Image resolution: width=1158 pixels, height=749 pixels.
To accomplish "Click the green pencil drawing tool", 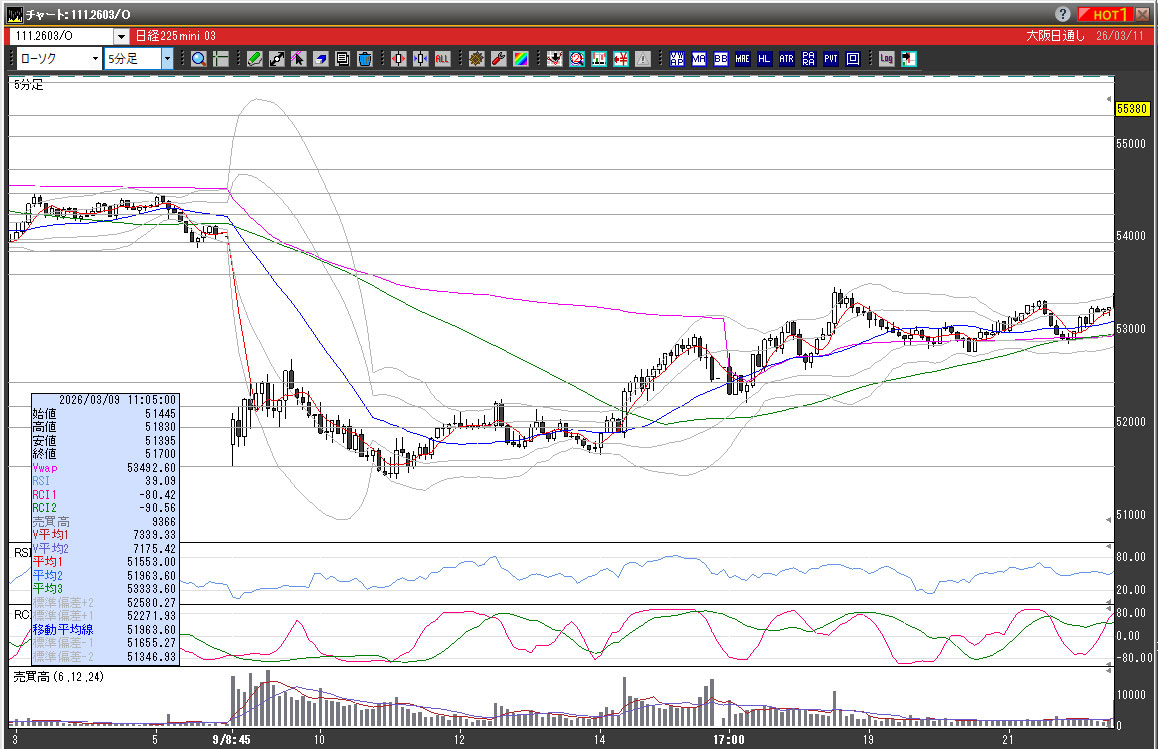I will (255, 59).
